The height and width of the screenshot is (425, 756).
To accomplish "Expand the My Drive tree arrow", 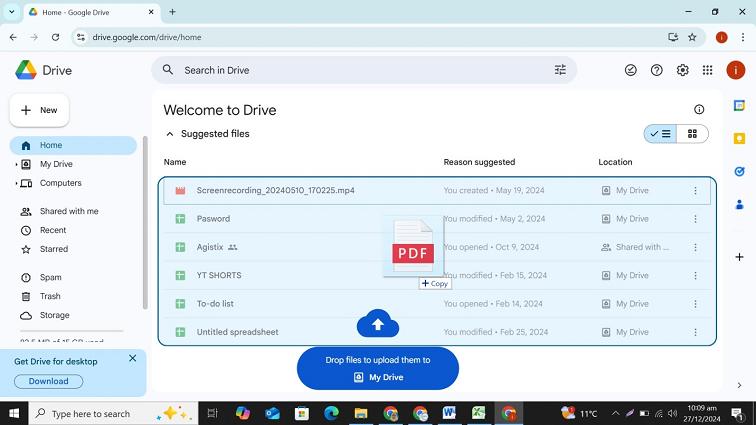I will [x=16, y=165].
